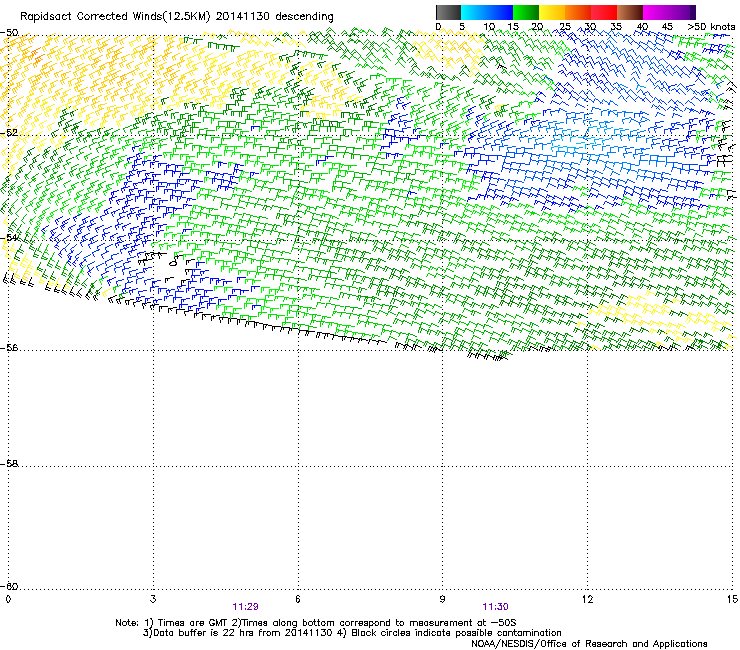Click the red 30-35 knots legend segment
This screenshot has width=740, height=650.
tap(604, 12)
